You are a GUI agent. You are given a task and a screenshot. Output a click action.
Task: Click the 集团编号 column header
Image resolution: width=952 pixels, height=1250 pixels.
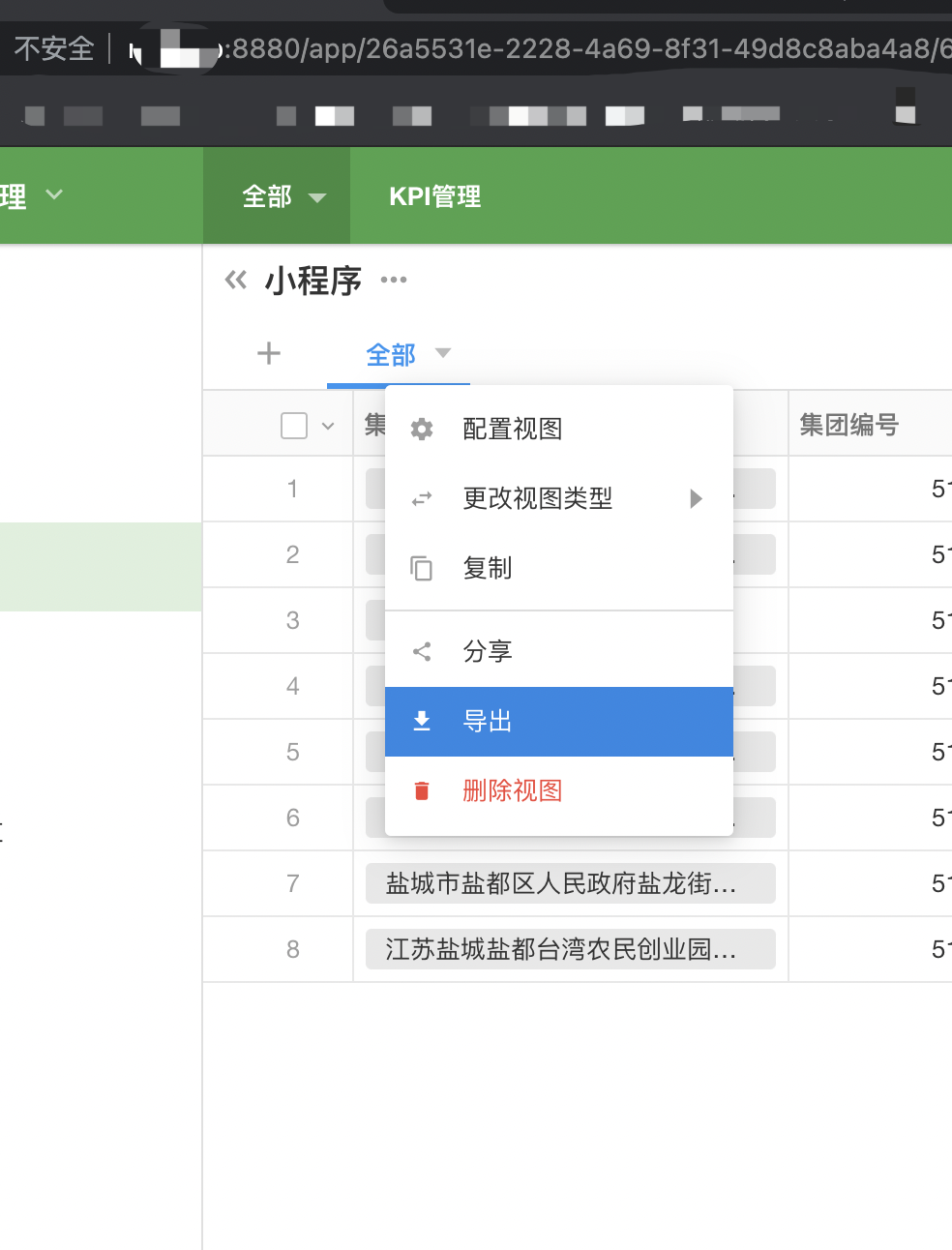[x=849, y=425]
